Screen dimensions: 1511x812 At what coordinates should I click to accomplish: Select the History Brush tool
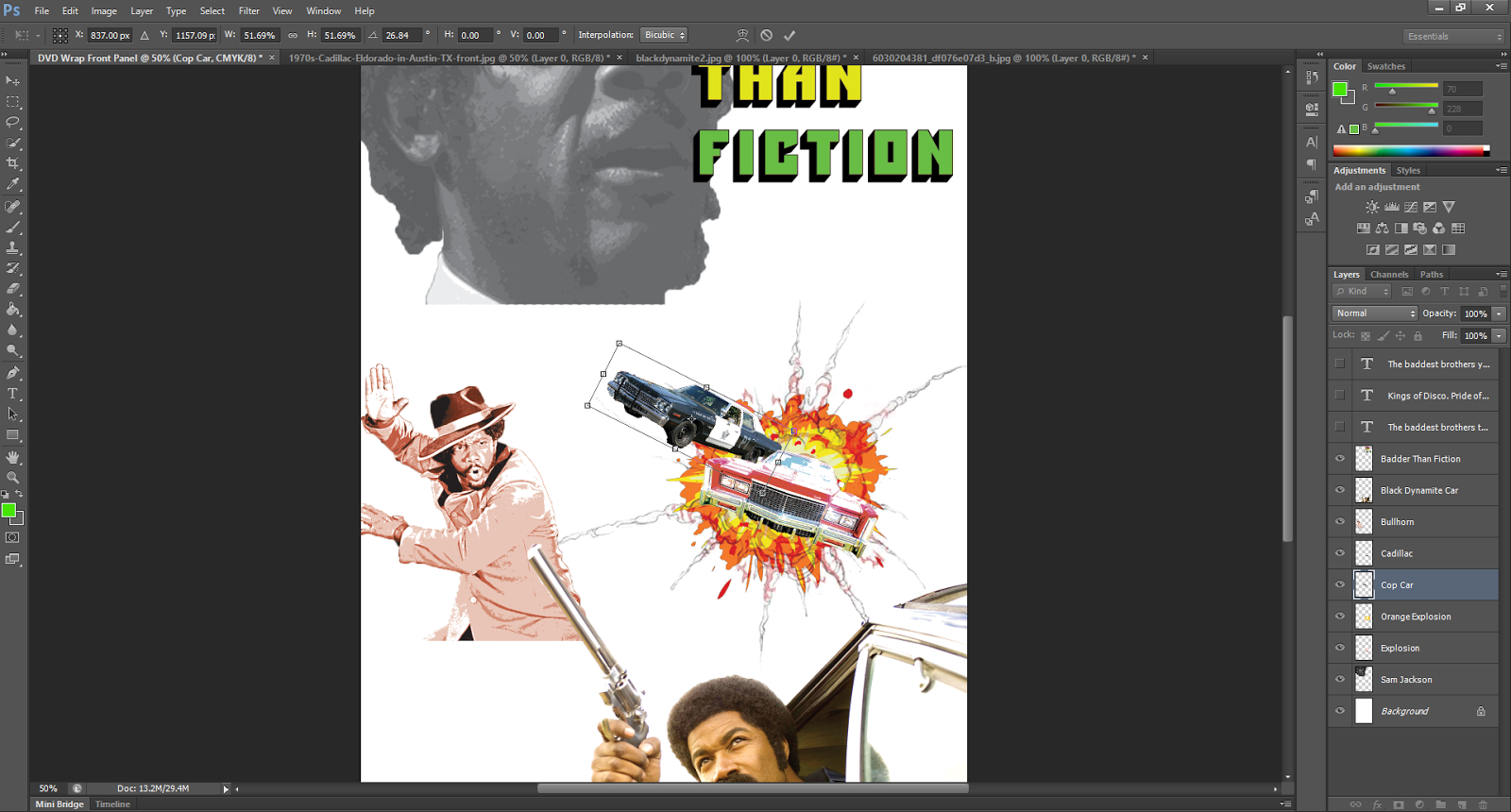point(13,268)
